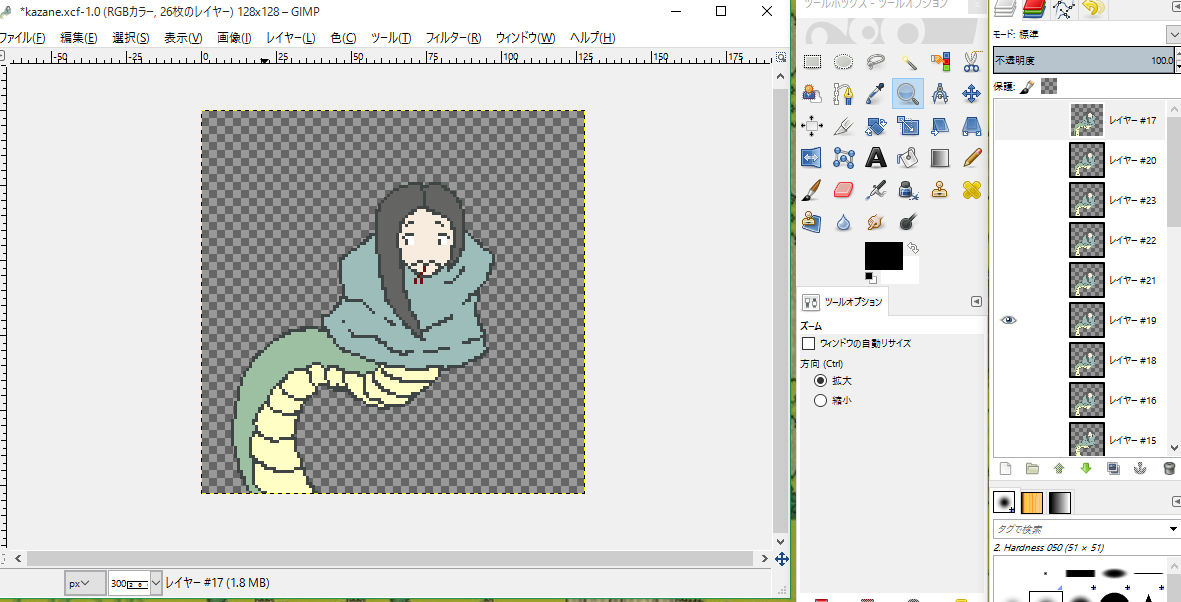This screenshot has width=1181, height=602.
Task: Open the フィルター(R) menu
Action: coord(453,38)
